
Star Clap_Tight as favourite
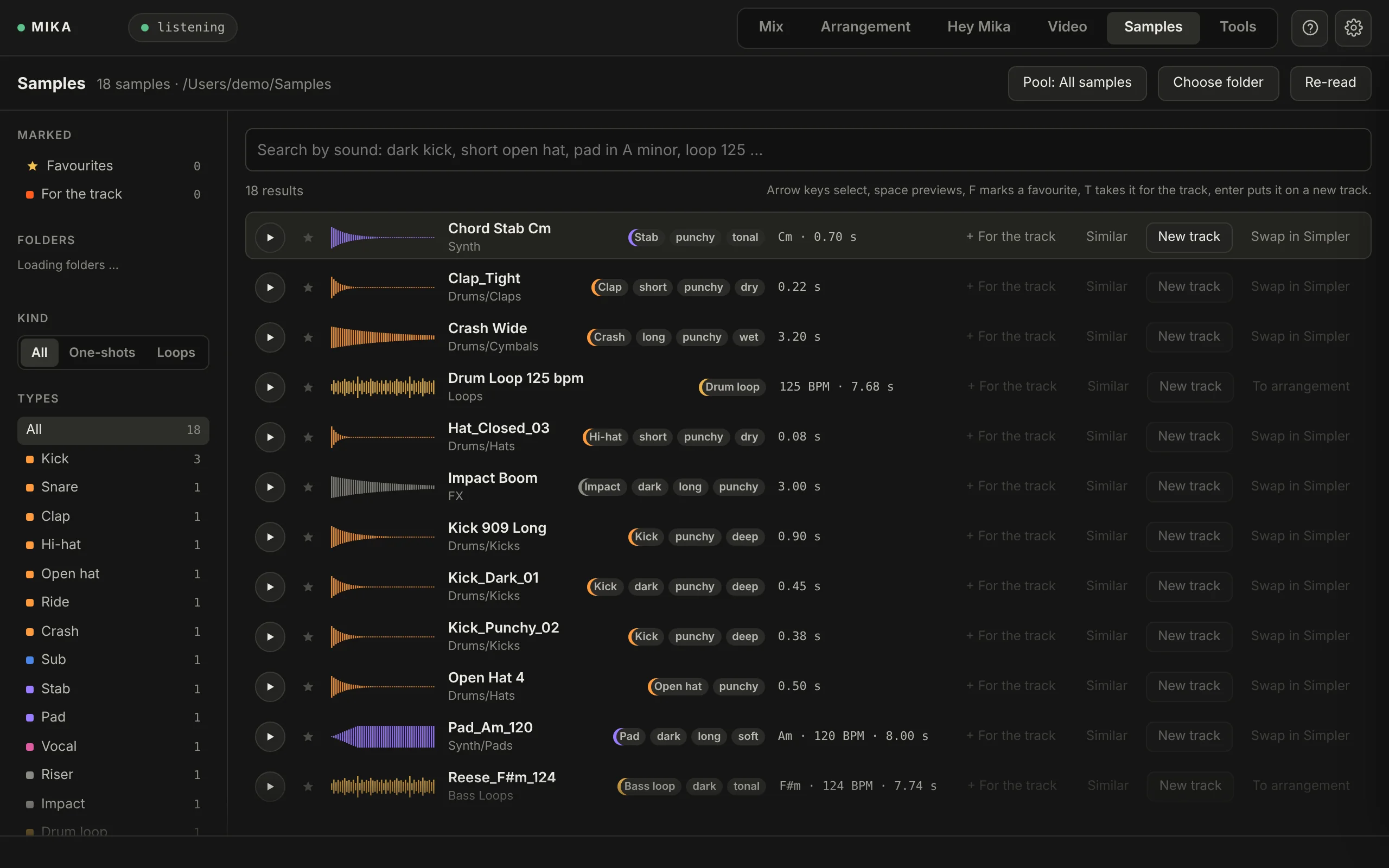coord(308,287)
